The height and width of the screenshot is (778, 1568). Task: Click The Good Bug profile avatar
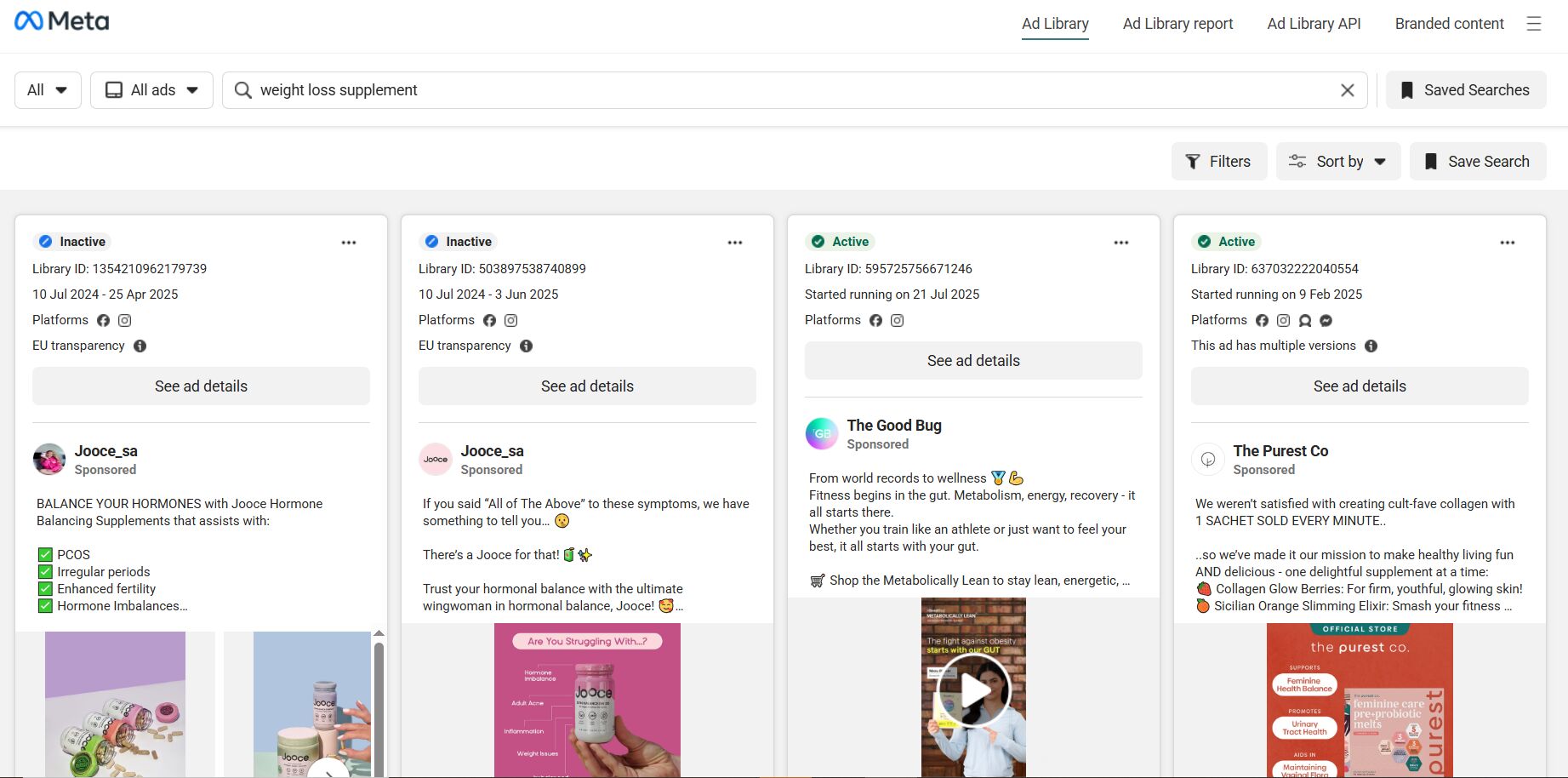click(x=822, y=434)
